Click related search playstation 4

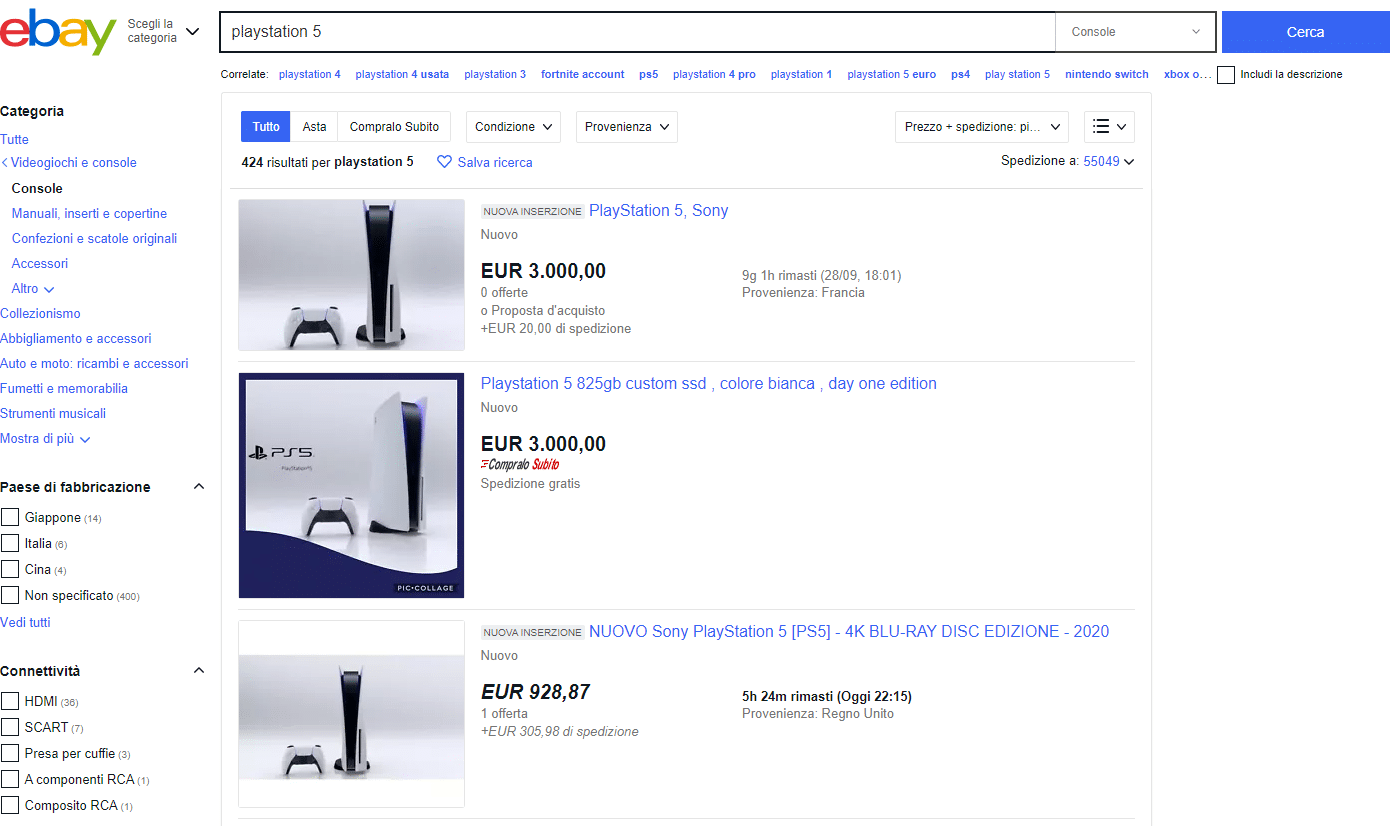[310, 75]
